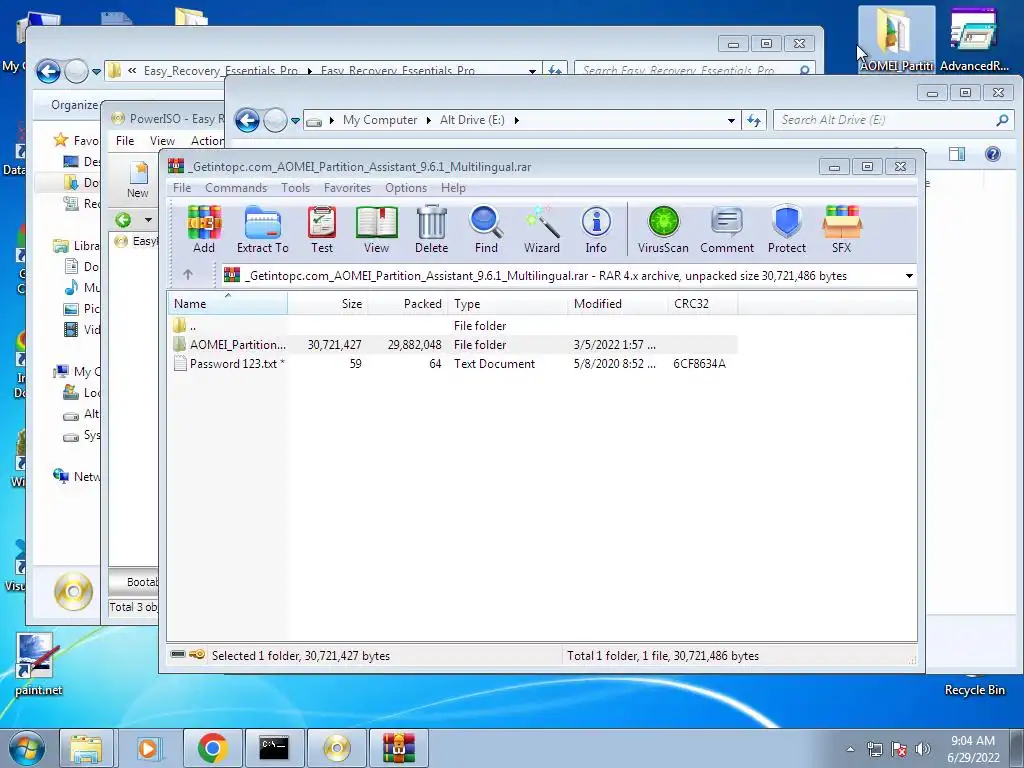Open Options menu in WinRAR
Viewport: 1024px width, 768px height.
click(406, 187)
